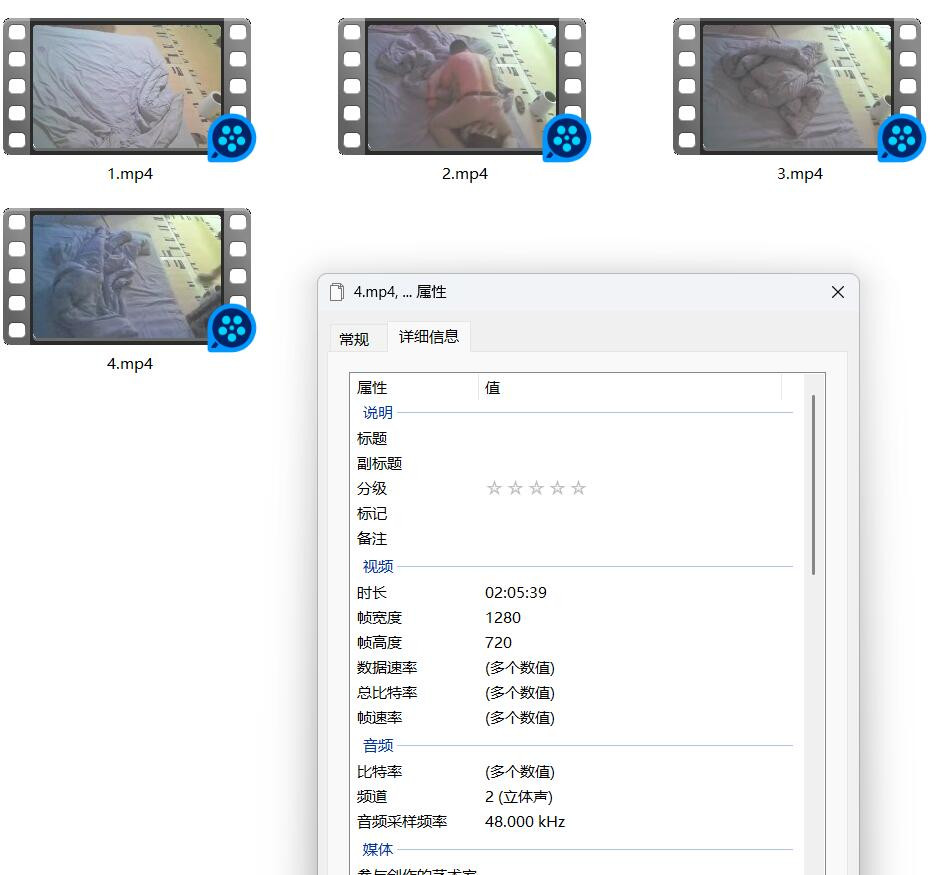Click the 音频采样频率 value 48.000 kHz
The width and height of the screenshot is (940, 875).
pyautogui.click(x=525, y=822)
